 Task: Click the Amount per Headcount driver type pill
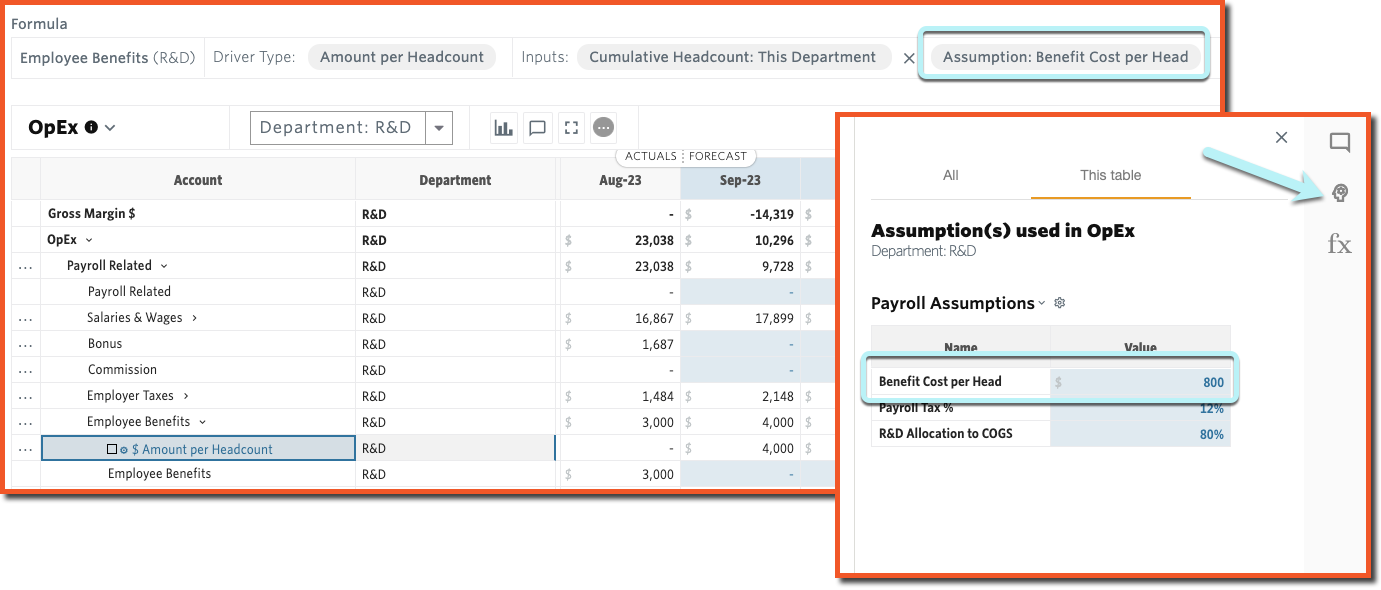[x=402, y=57]
